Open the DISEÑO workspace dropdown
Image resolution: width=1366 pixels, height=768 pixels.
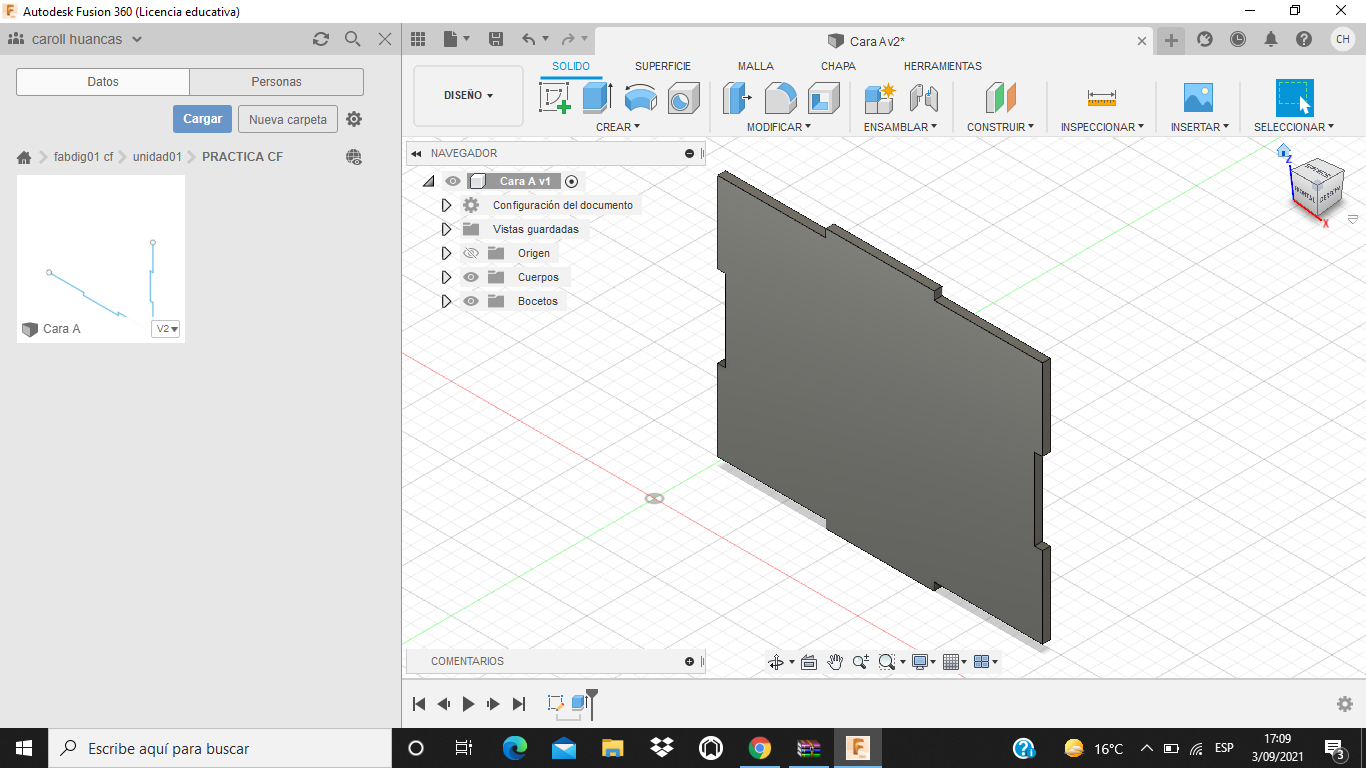[468, 96]
